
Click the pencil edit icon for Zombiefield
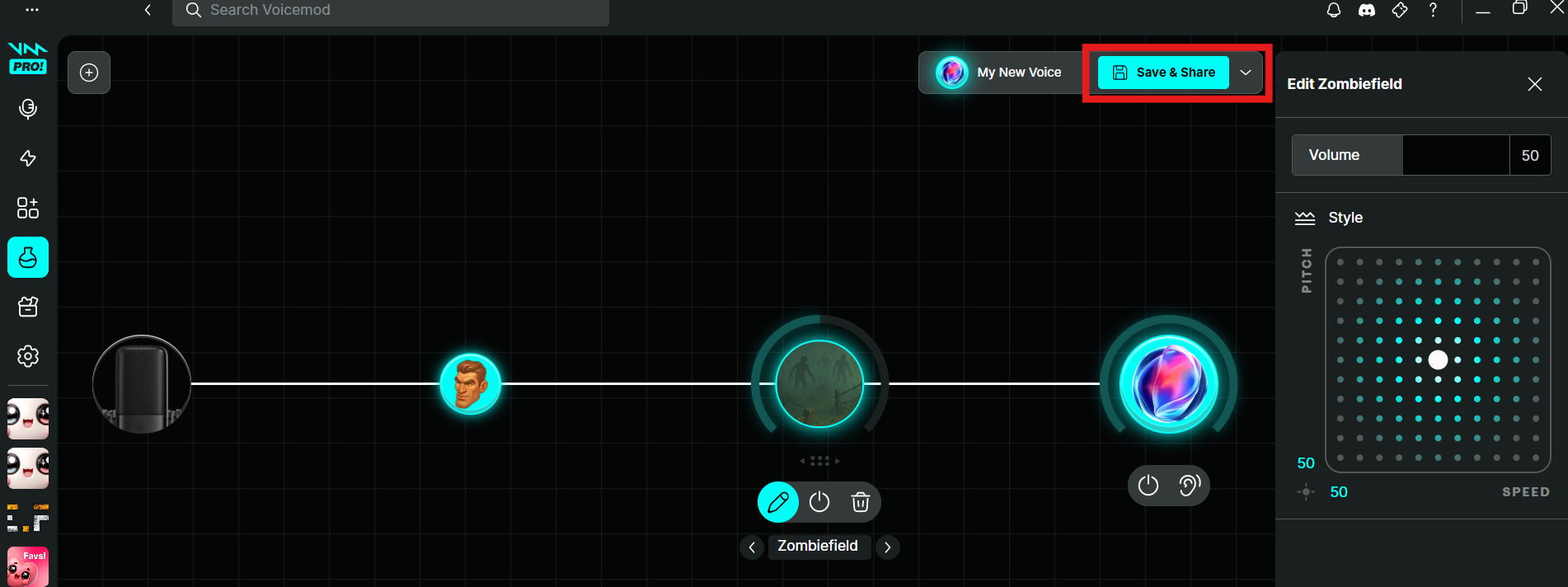(x=778, y=502)
